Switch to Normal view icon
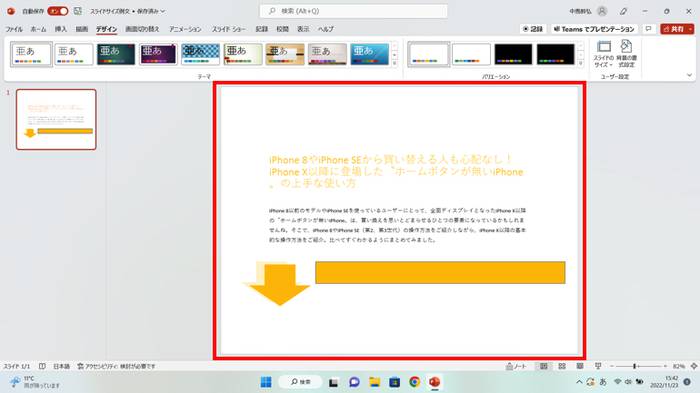Viewport: 700px width, 393px height. (543, 366)
